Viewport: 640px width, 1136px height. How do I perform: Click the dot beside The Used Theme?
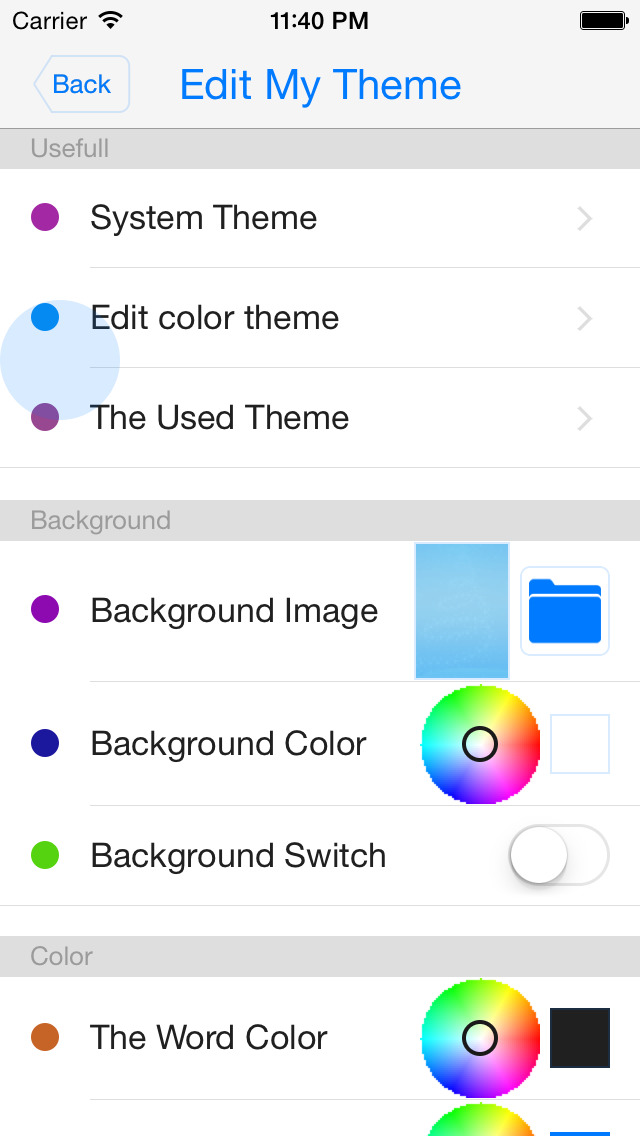pyautogui.click(x=45, y=417)
